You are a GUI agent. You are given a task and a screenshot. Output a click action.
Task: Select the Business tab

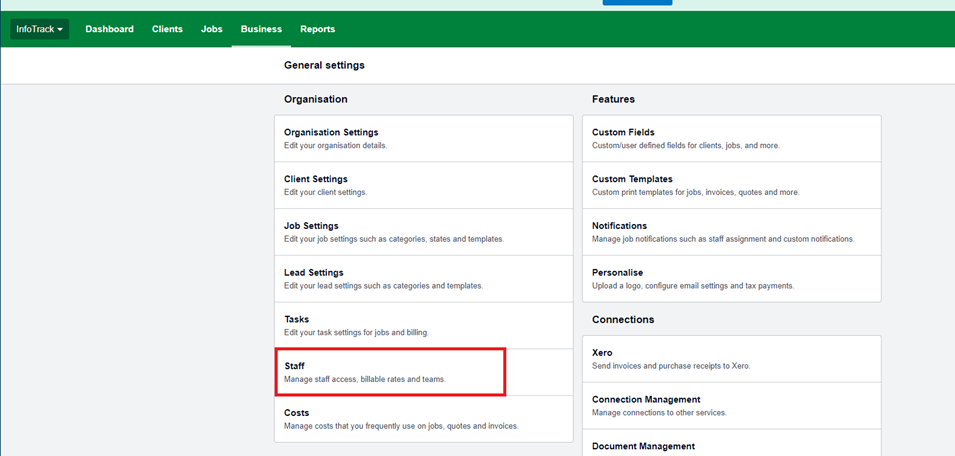pyautogui.click(x=261, y=29)
